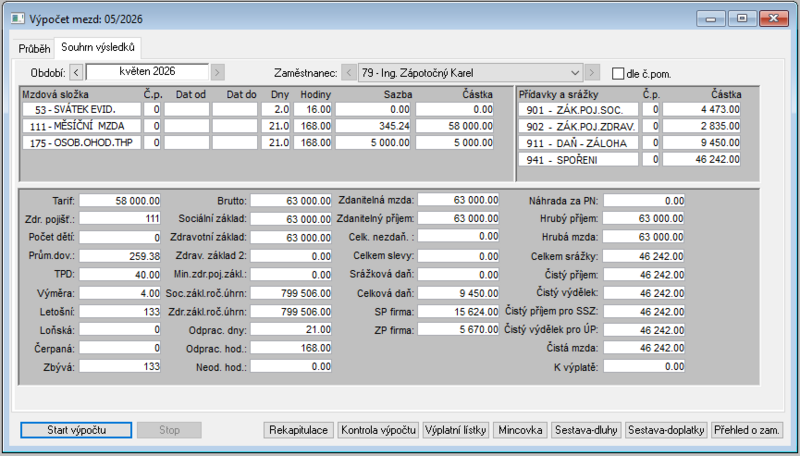The width and height of the screenshot is (800, 456).
Task: Go to next period with right arrow
Action: pyautogui.click(x=217, y=72)
